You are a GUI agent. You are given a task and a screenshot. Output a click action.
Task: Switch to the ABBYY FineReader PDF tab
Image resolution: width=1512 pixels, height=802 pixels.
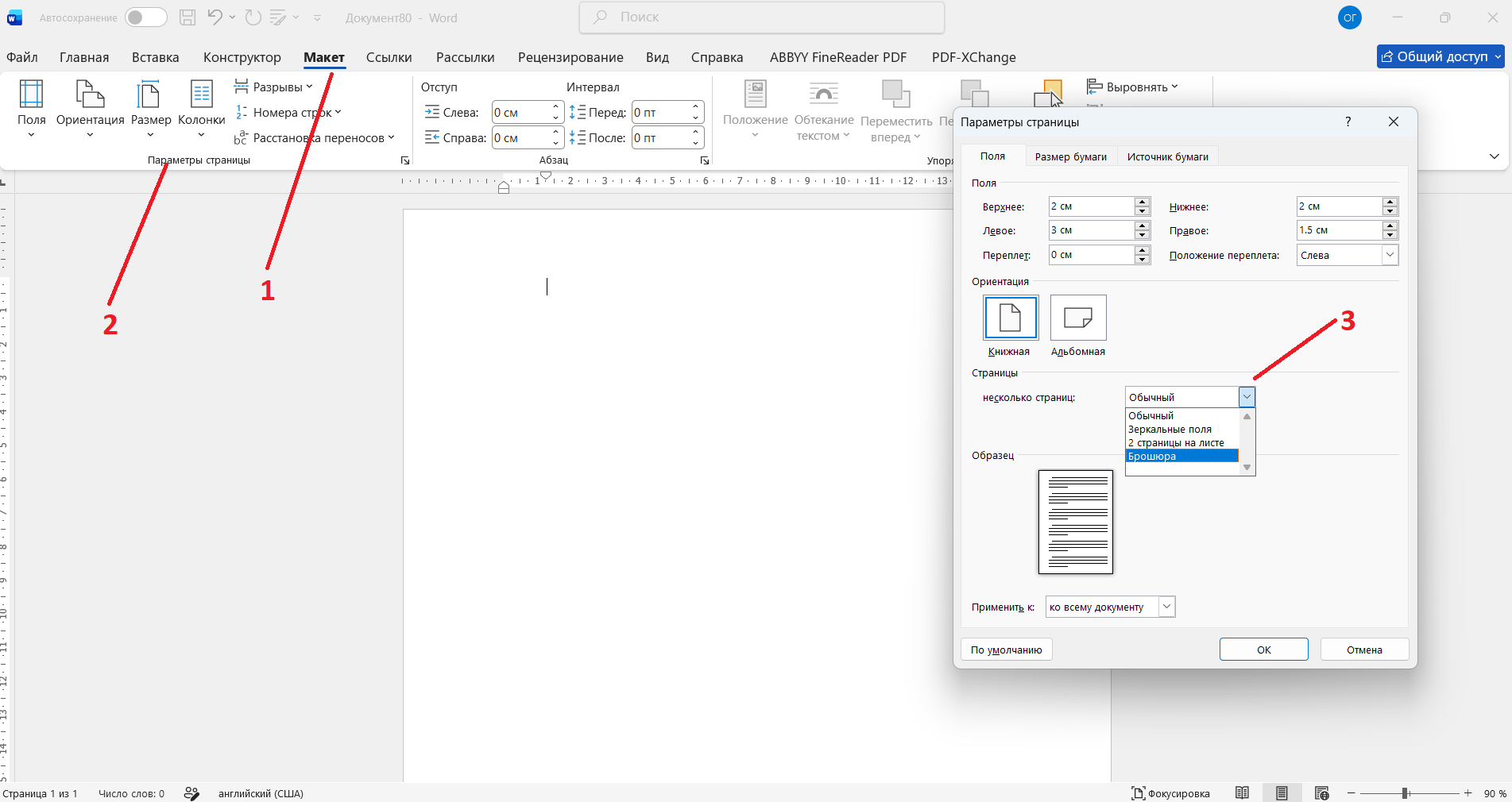coord(838,57)
